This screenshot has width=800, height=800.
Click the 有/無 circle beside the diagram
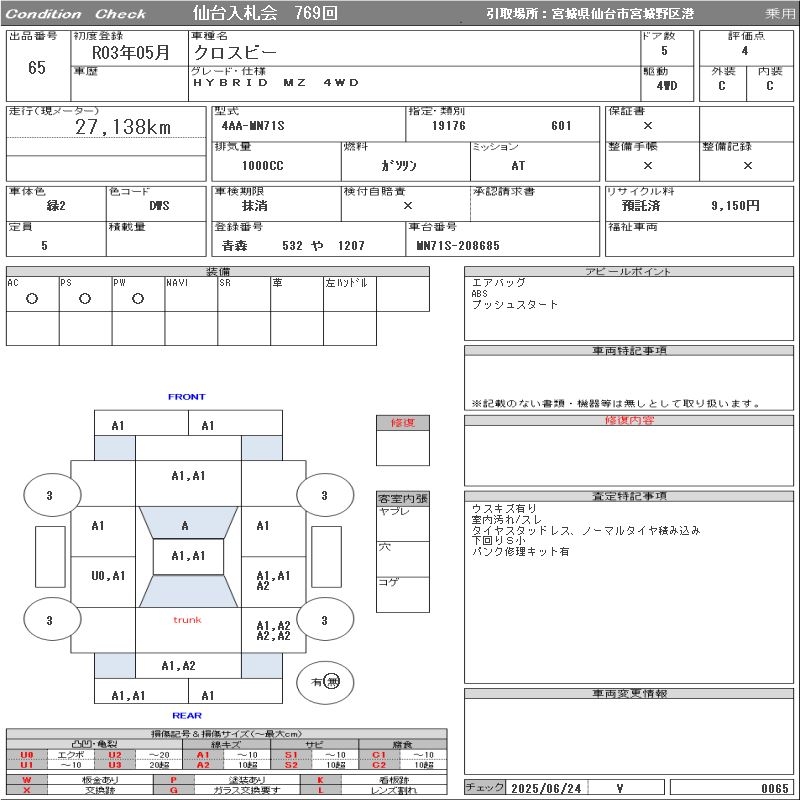(x=325, y=682)
